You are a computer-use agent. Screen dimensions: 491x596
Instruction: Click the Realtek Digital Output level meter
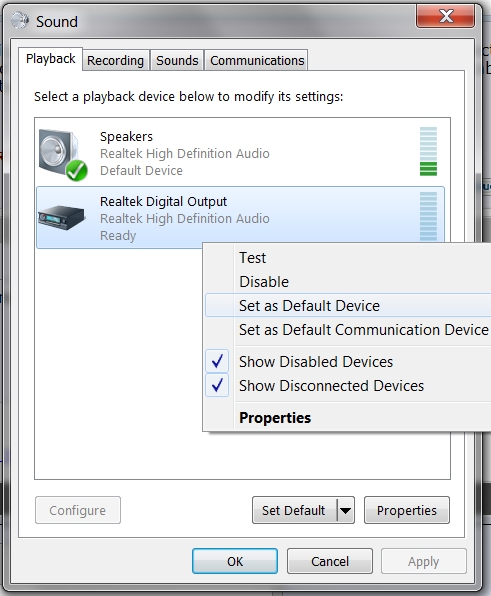[428, 216]
